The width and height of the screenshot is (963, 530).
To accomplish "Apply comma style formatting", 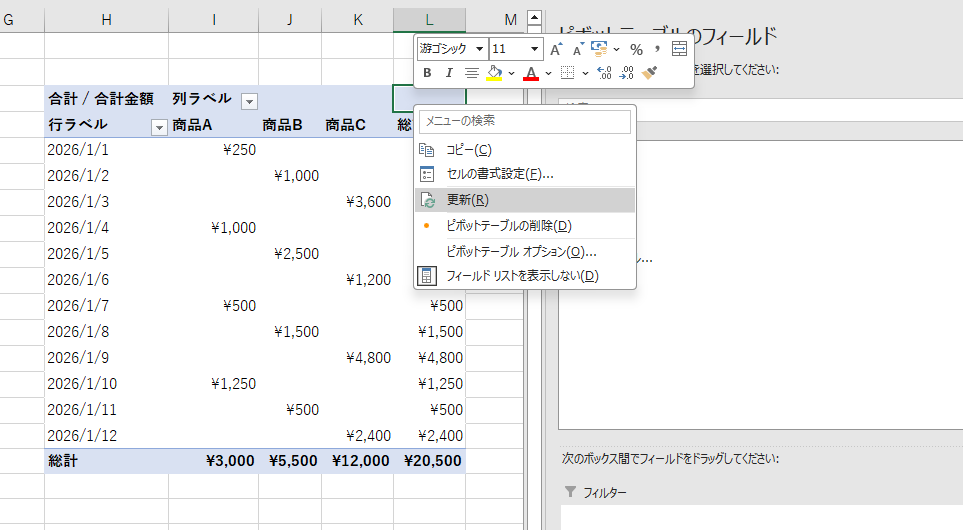I will coord(657,49).
